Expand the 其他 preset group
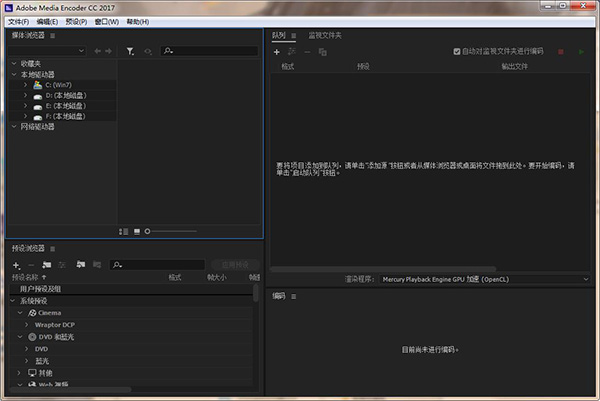 19,373
